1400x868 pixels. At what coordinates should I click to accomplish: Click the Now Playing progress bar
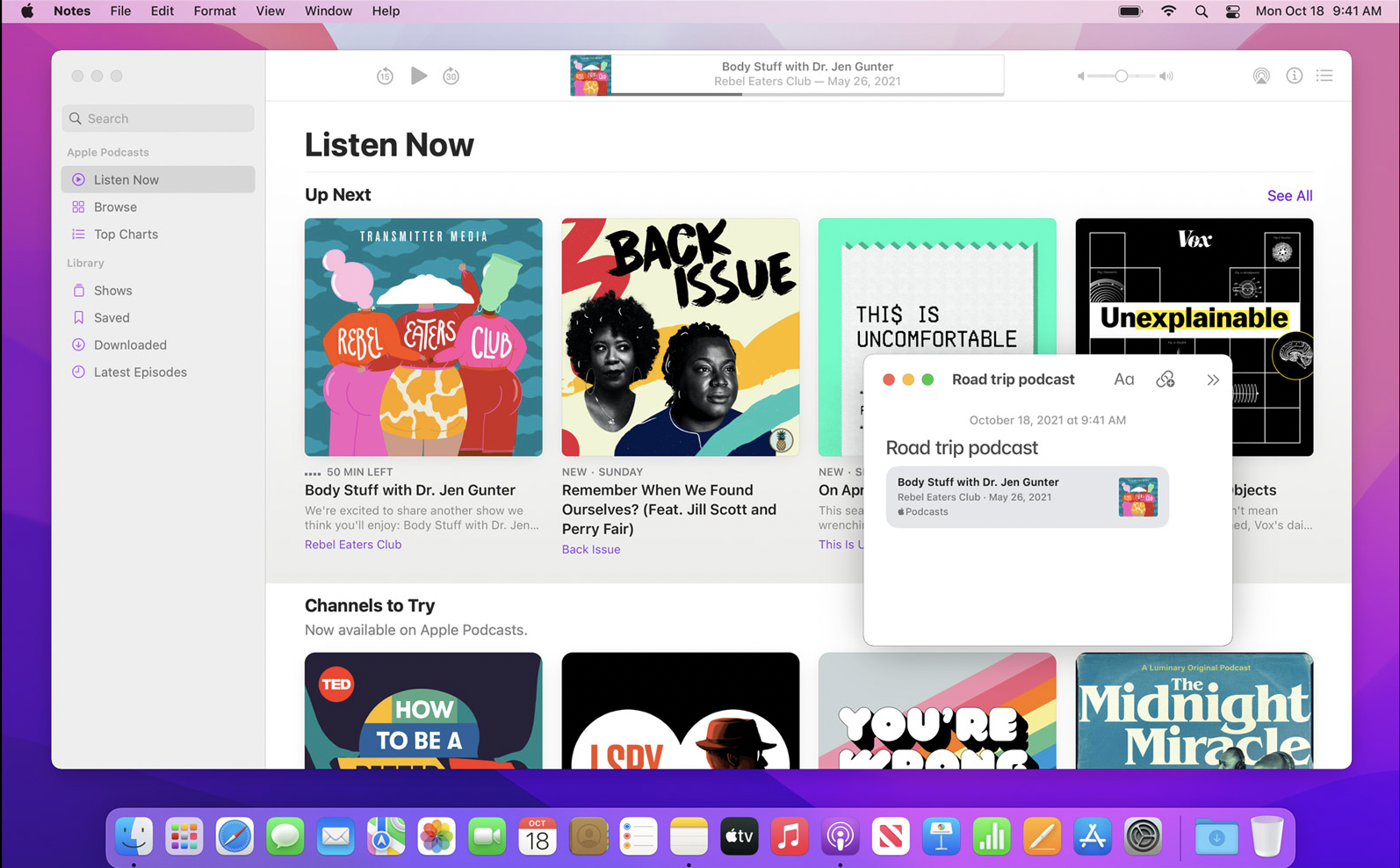coord(807,93)
